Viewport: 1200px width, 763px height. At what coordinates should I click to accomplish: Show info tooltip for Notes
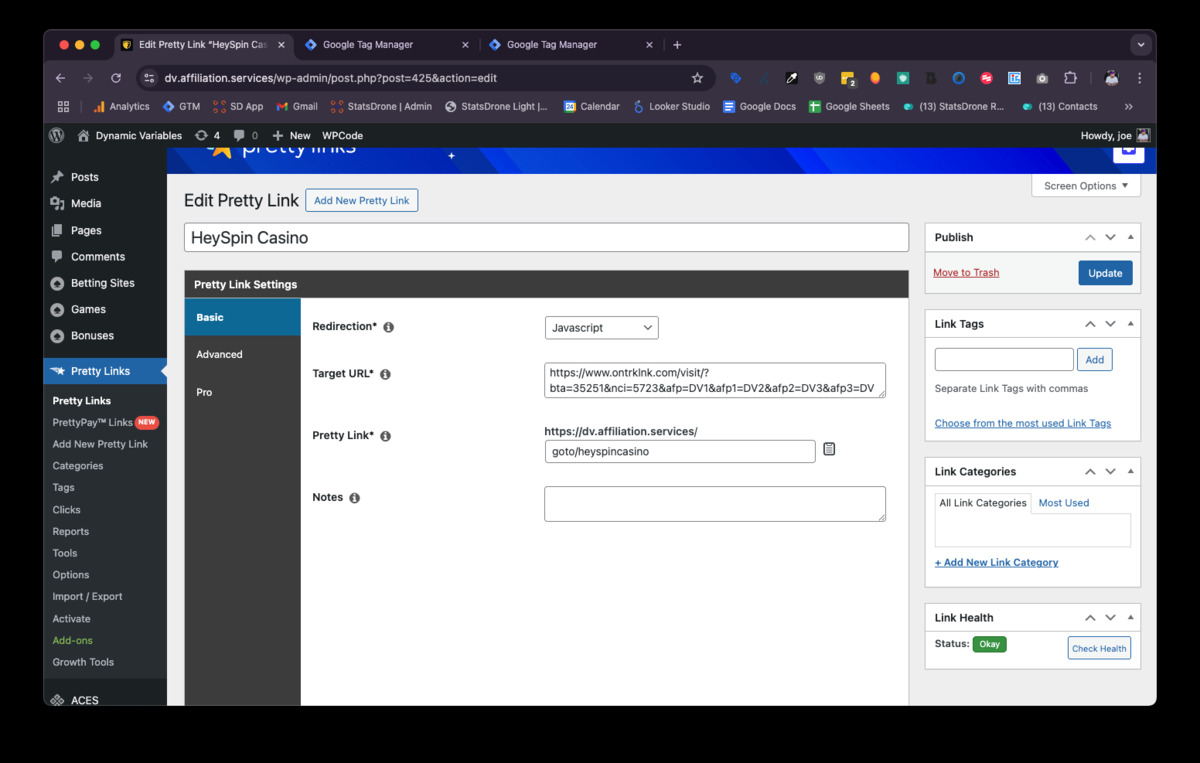[x=354, y=498]
